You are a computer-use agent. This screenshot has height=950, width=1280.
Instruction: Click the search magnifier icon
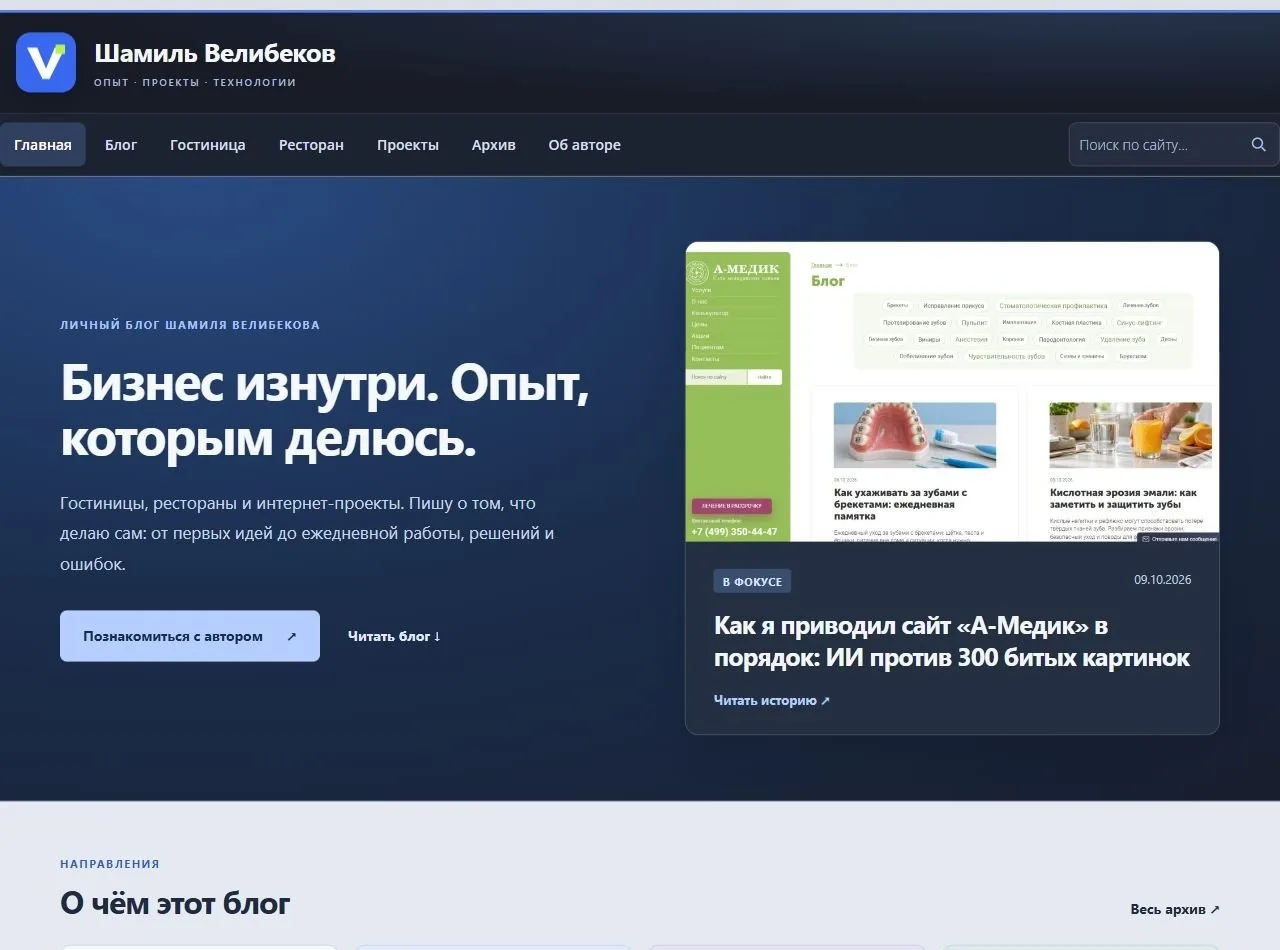1258,145
